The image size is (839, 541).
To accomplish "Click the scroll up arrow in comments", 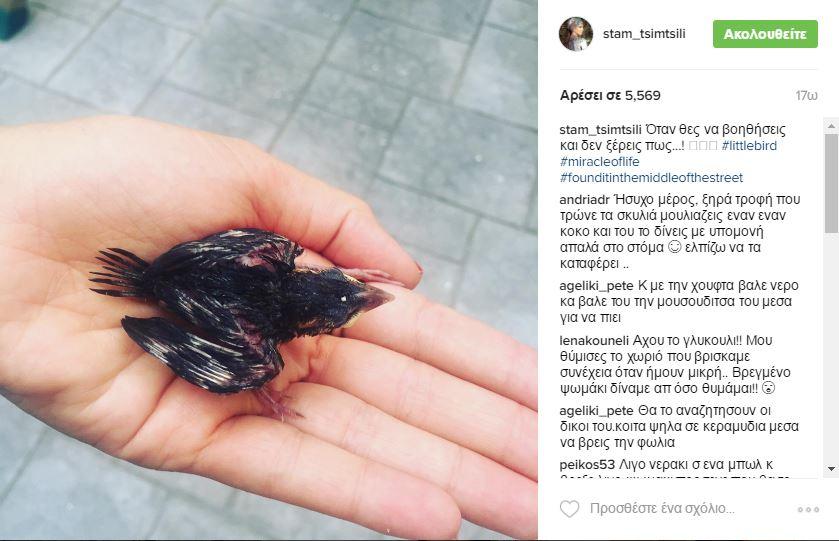I will (831, 127).
